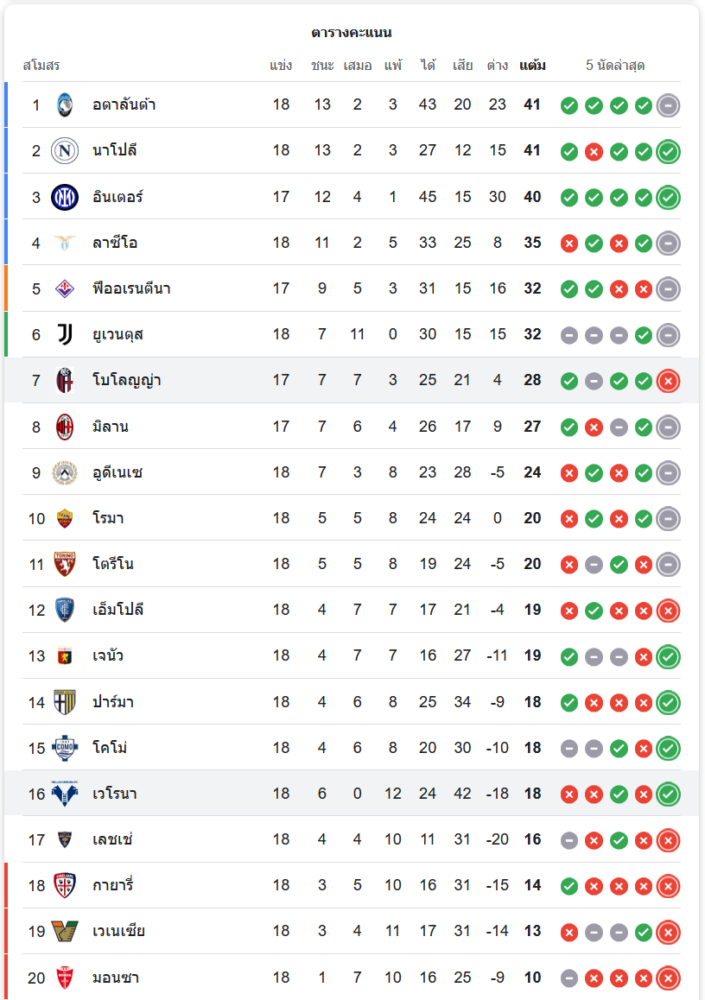Click the Roma club crest icon
The image size is (705, 1000).
pyautogui.click(x=65, y=518)
